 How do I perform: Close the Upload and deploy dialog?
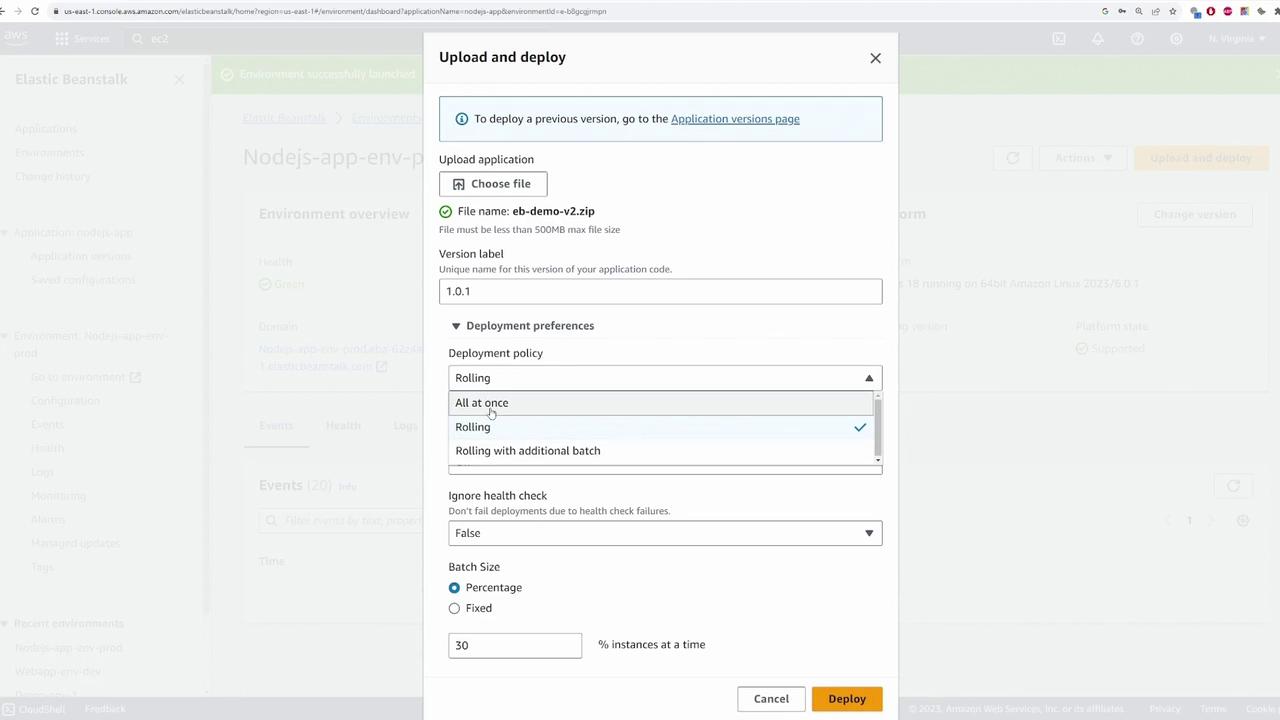(x=875, y=58)
